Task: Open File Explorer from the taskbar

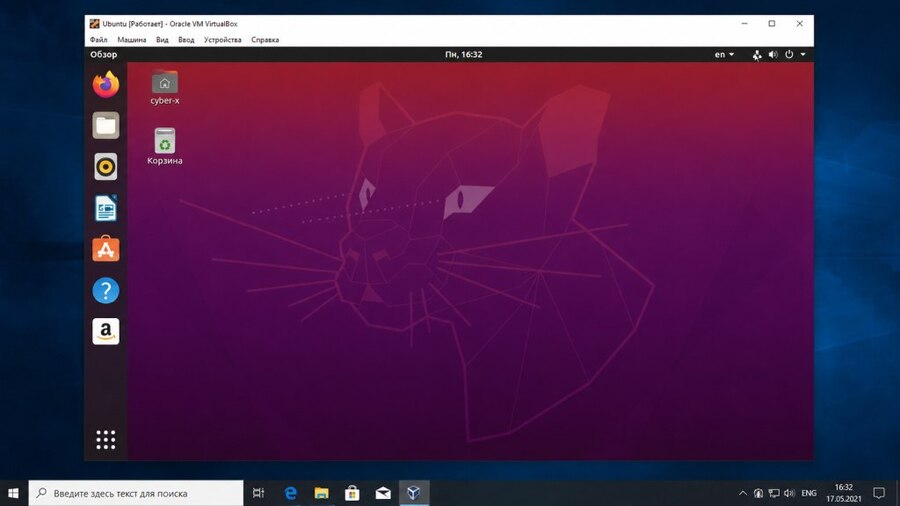Action: pyautogui.click(x=321, y=493)
